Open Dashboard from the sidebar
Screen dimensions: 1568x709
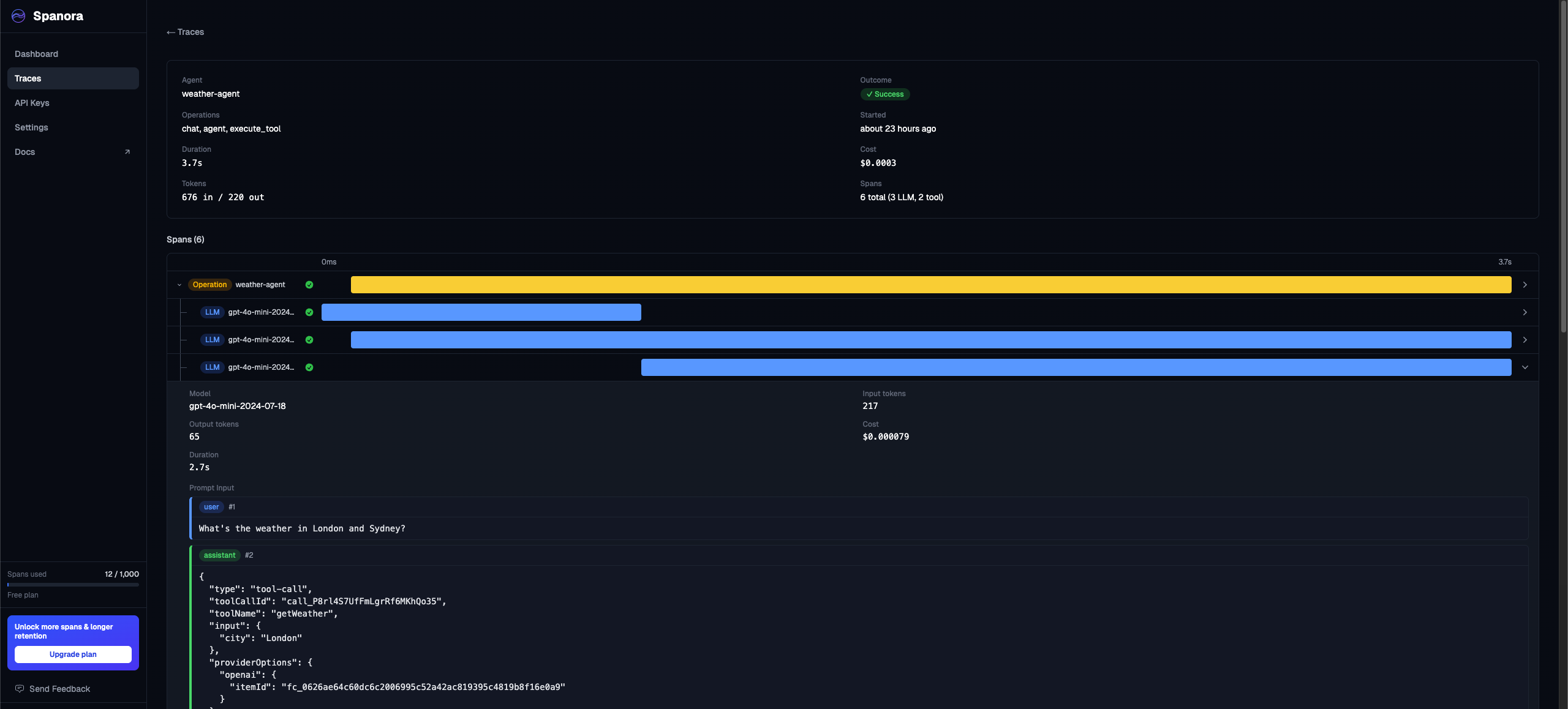click(36, 54)
